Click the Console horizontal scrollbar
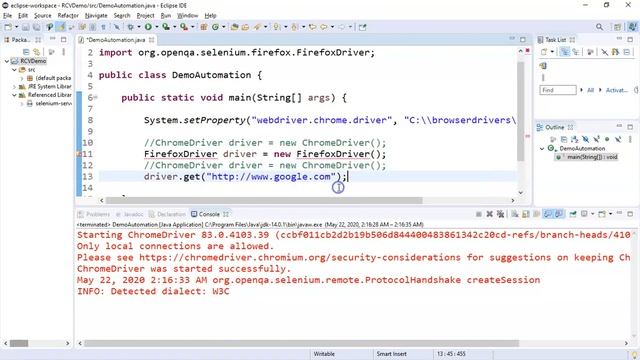This screenshot has height=360, width=640. pyautogui.click(x=301, y=343)
